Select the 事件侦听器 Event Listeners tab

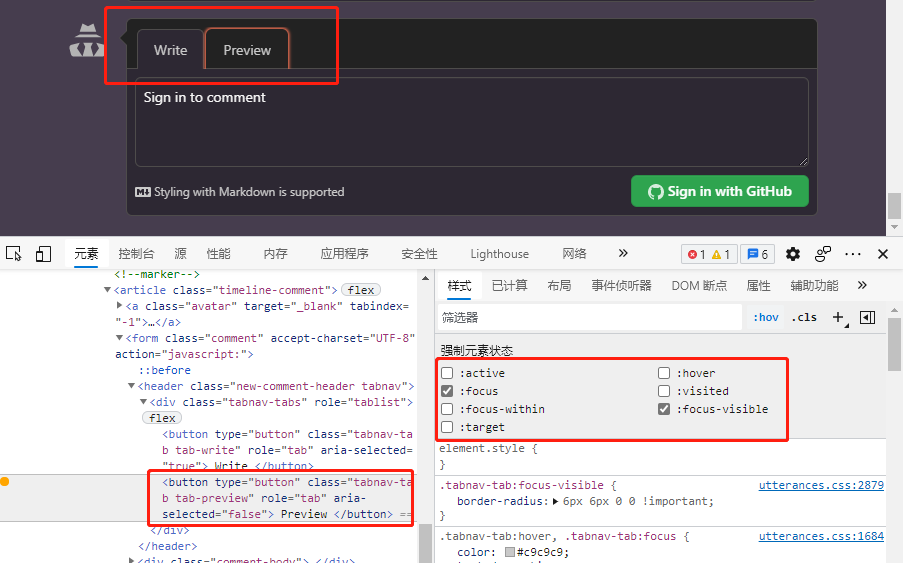[621, 286]
